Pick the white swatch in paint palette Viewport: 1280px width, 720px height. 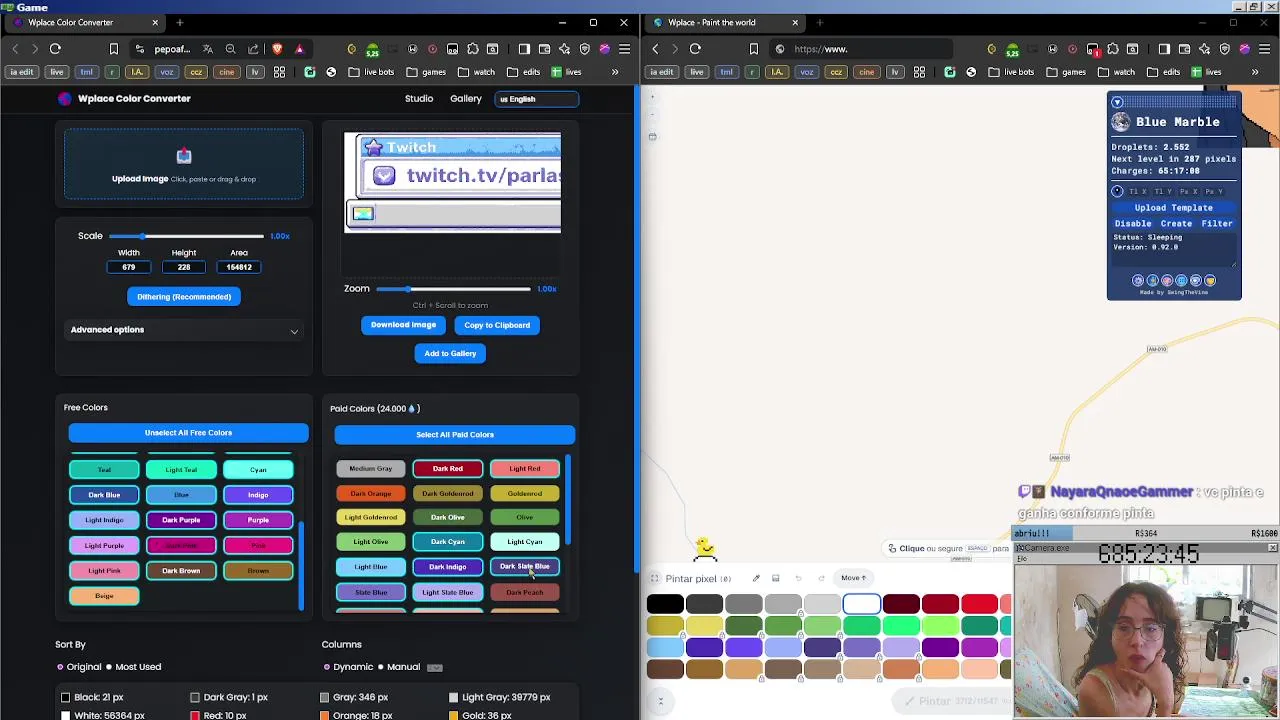tap(862, 604)
